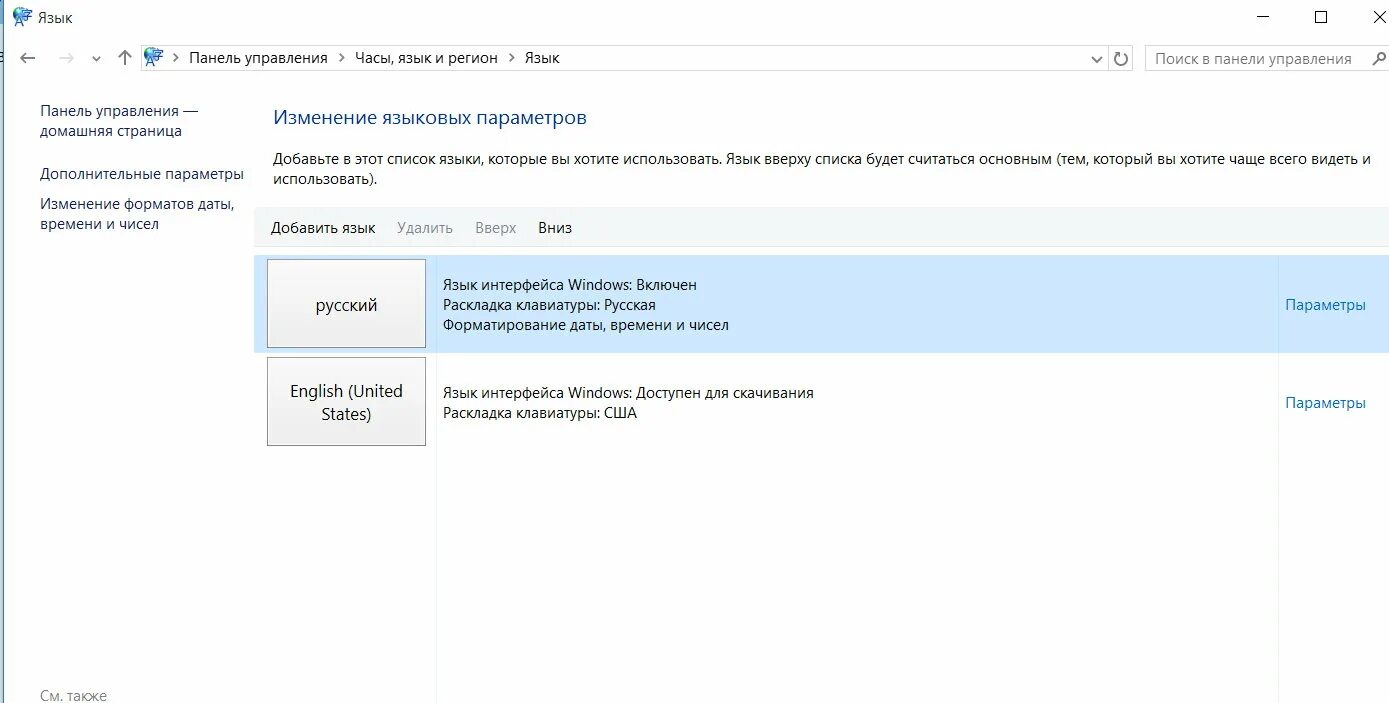The height and width of the screenshot is (703, 1389).
Task: Open Добавить язык
Action: click(x=323, y=227)
